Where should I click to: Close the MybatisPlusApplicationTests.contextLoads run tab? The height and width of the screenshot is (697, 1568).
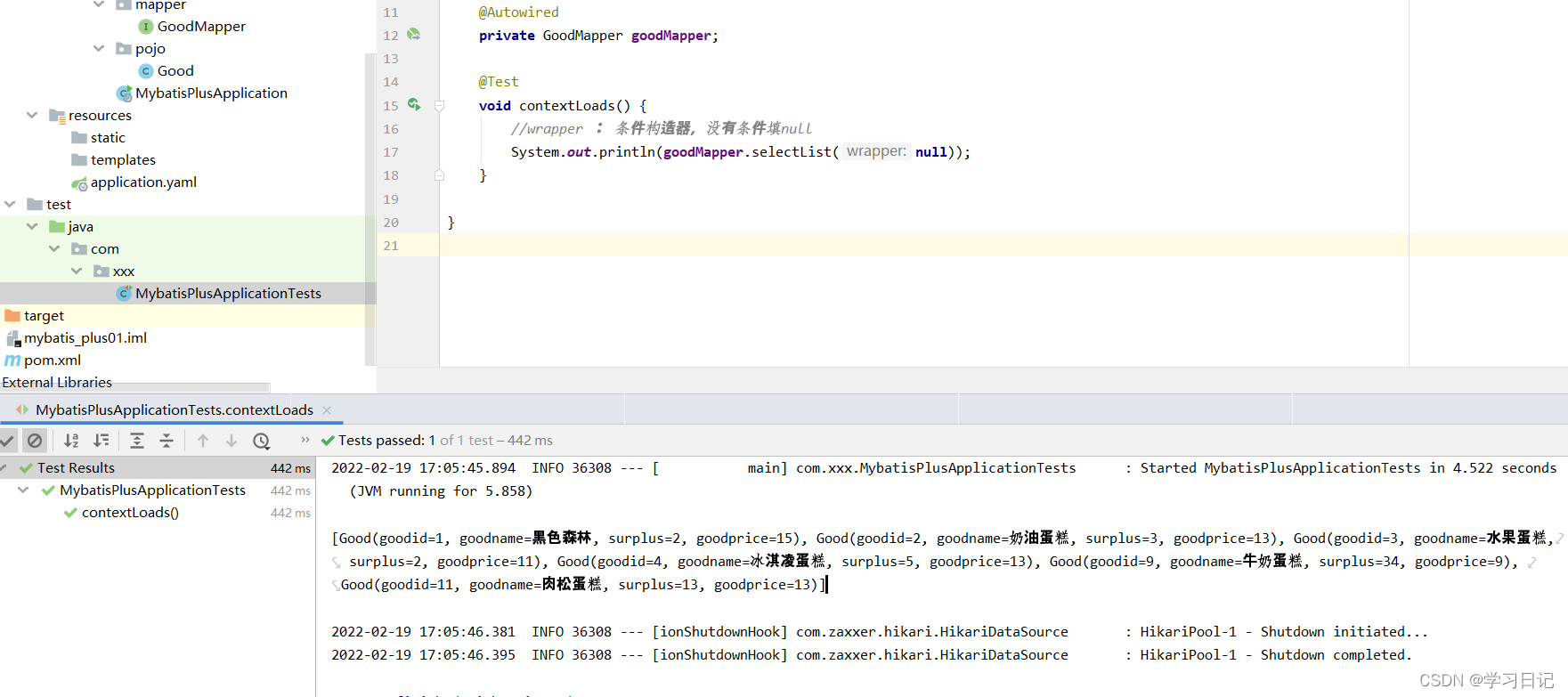tap(327, 410)
